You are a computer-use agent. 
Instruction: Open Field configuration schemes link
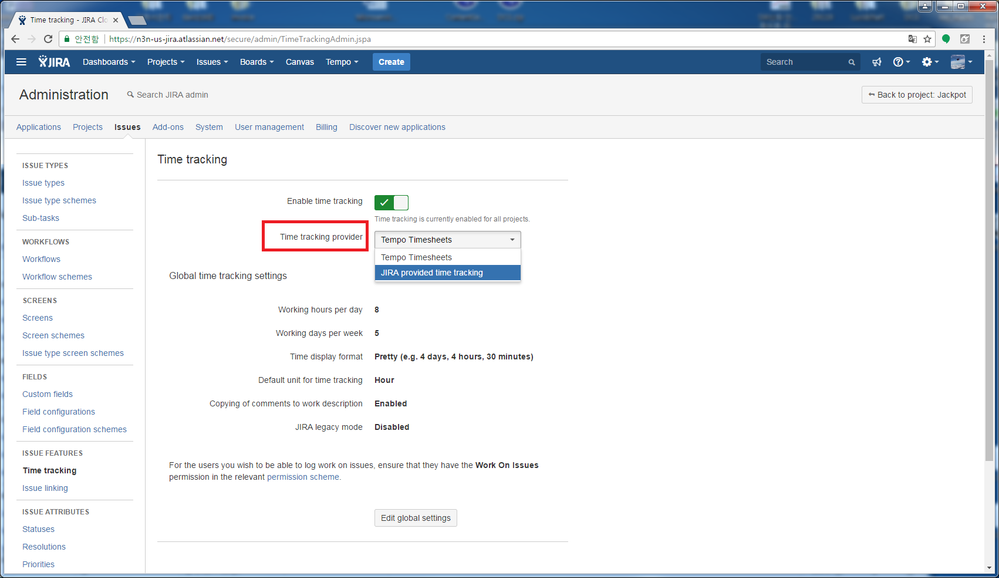click(x=75, y=430)
